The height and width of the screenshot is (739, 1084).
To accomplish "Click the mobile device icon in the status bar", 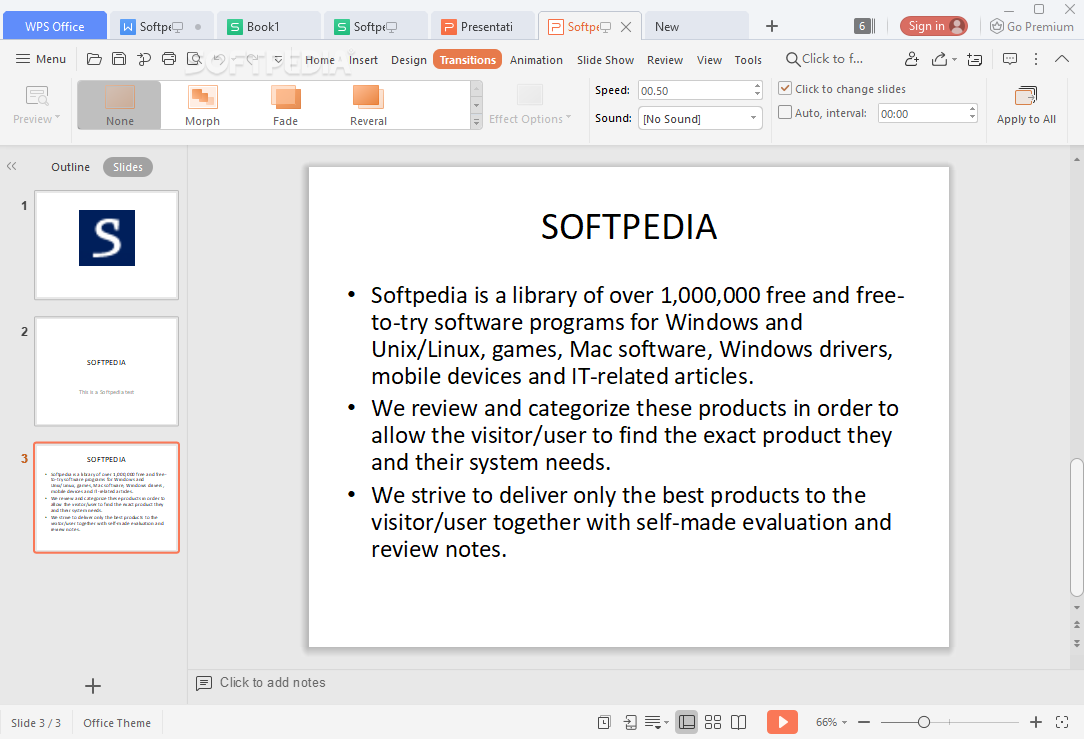I will [x=630, y=722].
